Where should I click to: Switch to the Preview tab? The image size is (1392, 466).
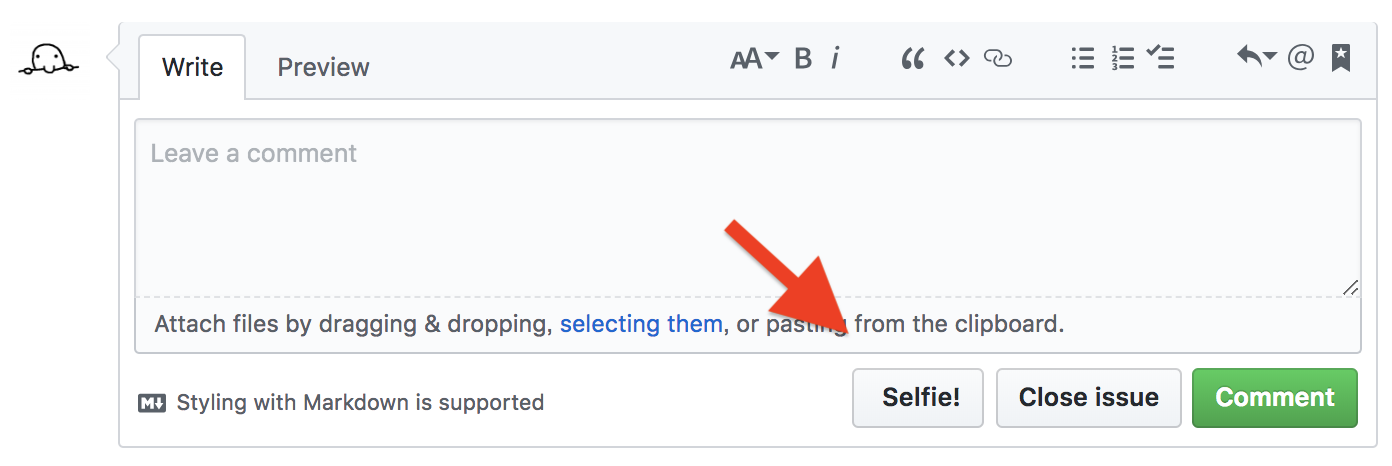click(x=323, y=67)
